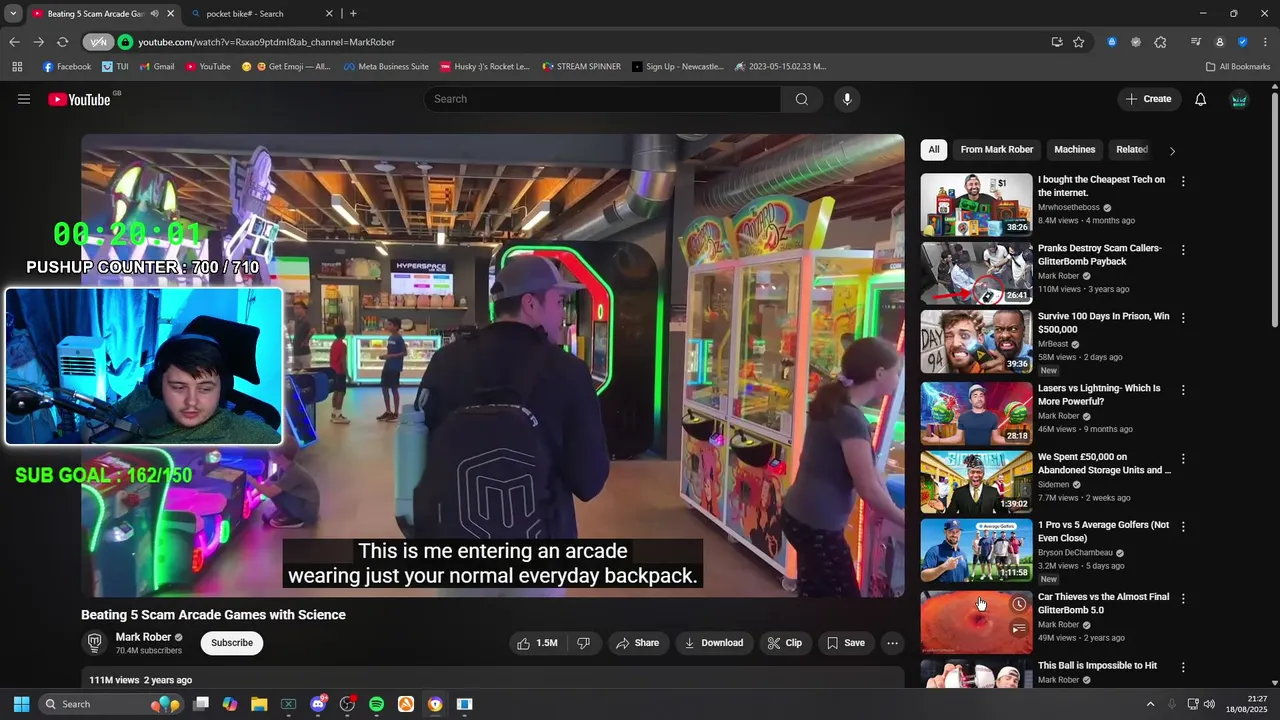Clip the video
This screenshot has height=720, width=1280.
tap(785, 643)
